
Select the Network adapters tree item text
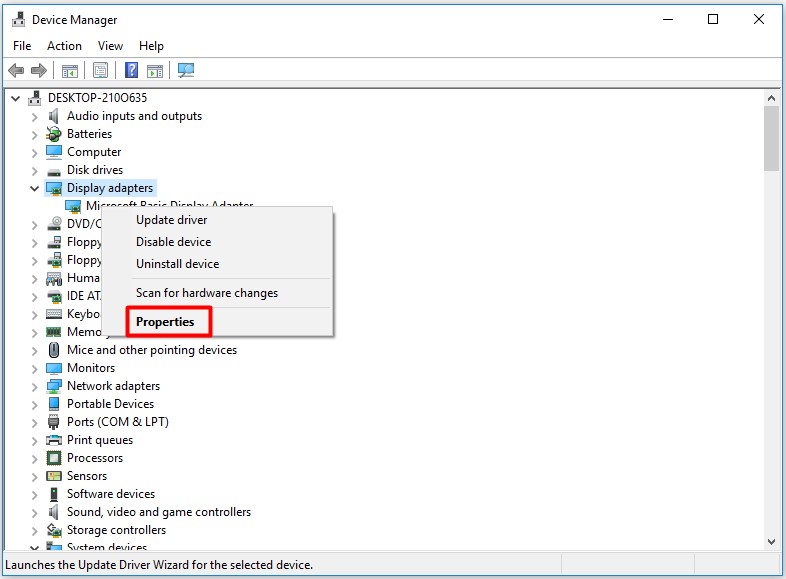coord(113,386)
